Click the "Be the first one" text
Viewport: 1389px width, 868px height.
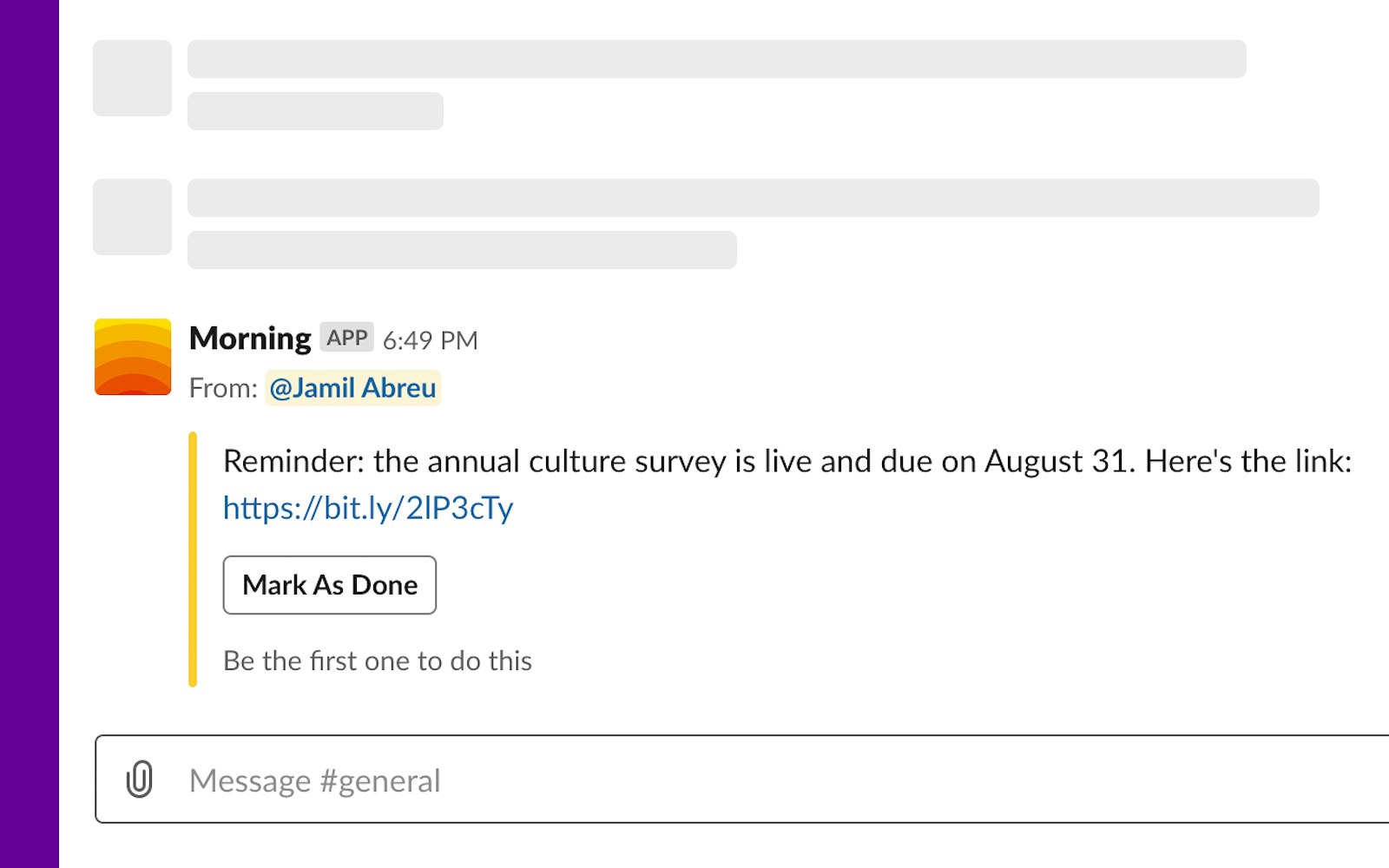378,661
